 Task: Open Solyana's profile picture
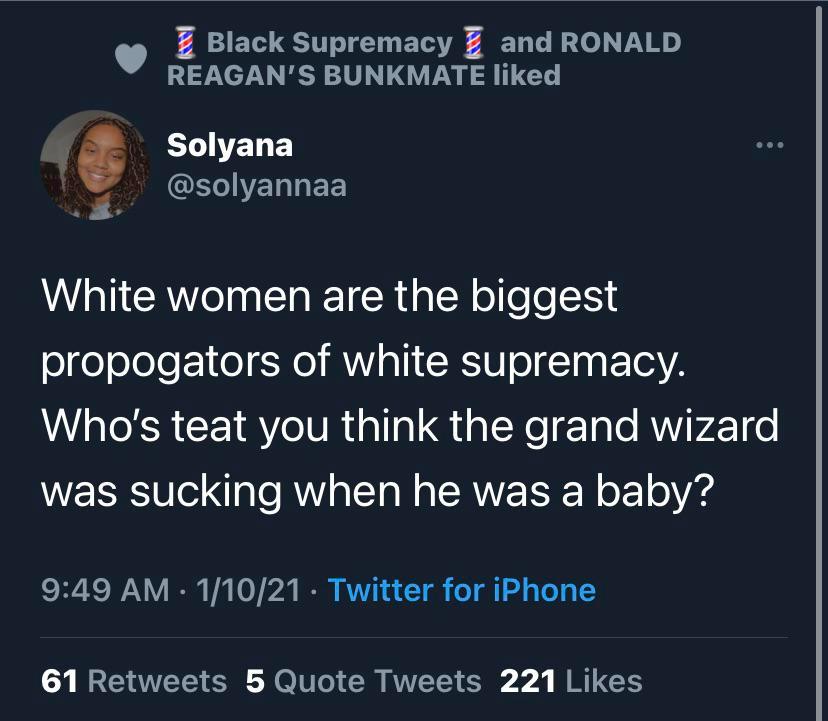[x=87, y=164]
